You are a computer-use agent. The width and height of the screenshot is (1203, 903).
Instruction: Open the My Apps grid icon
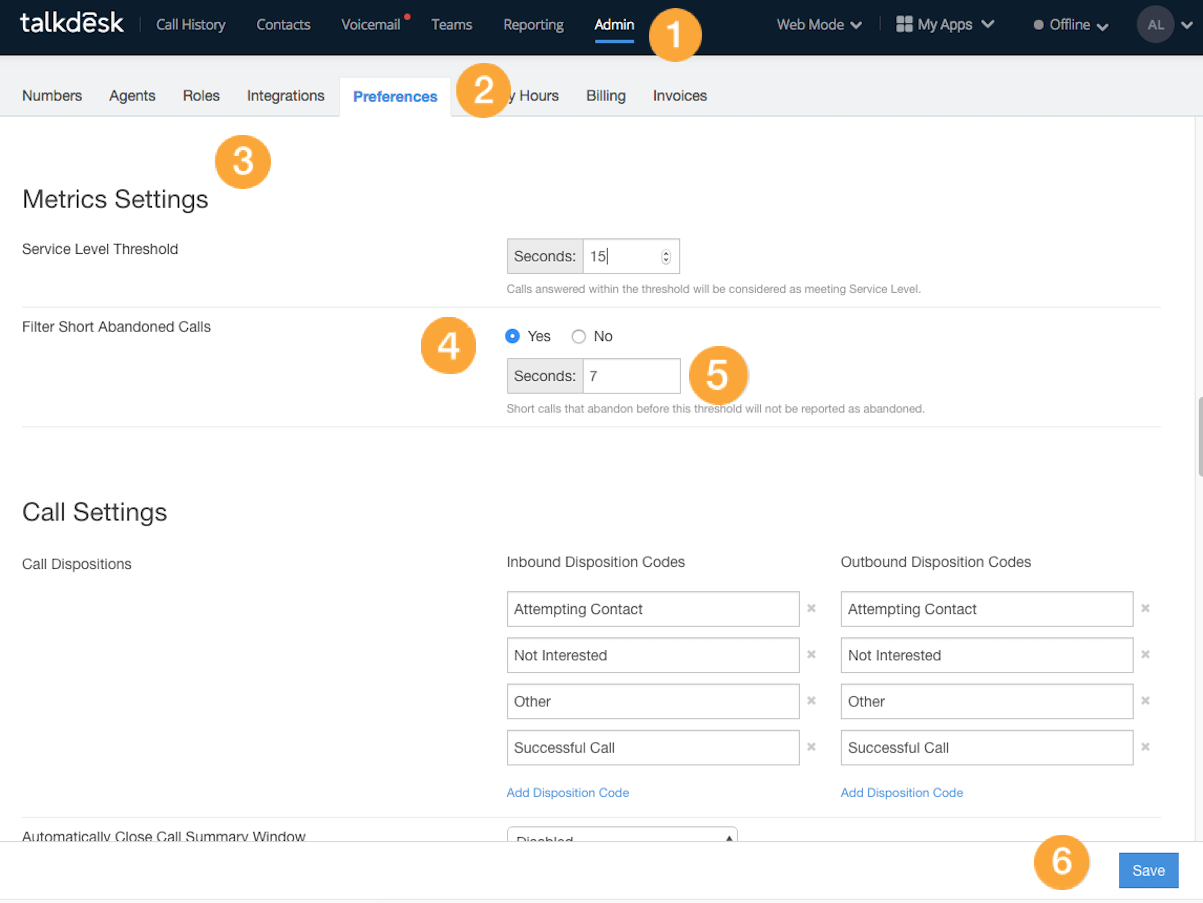coord(904,24)
